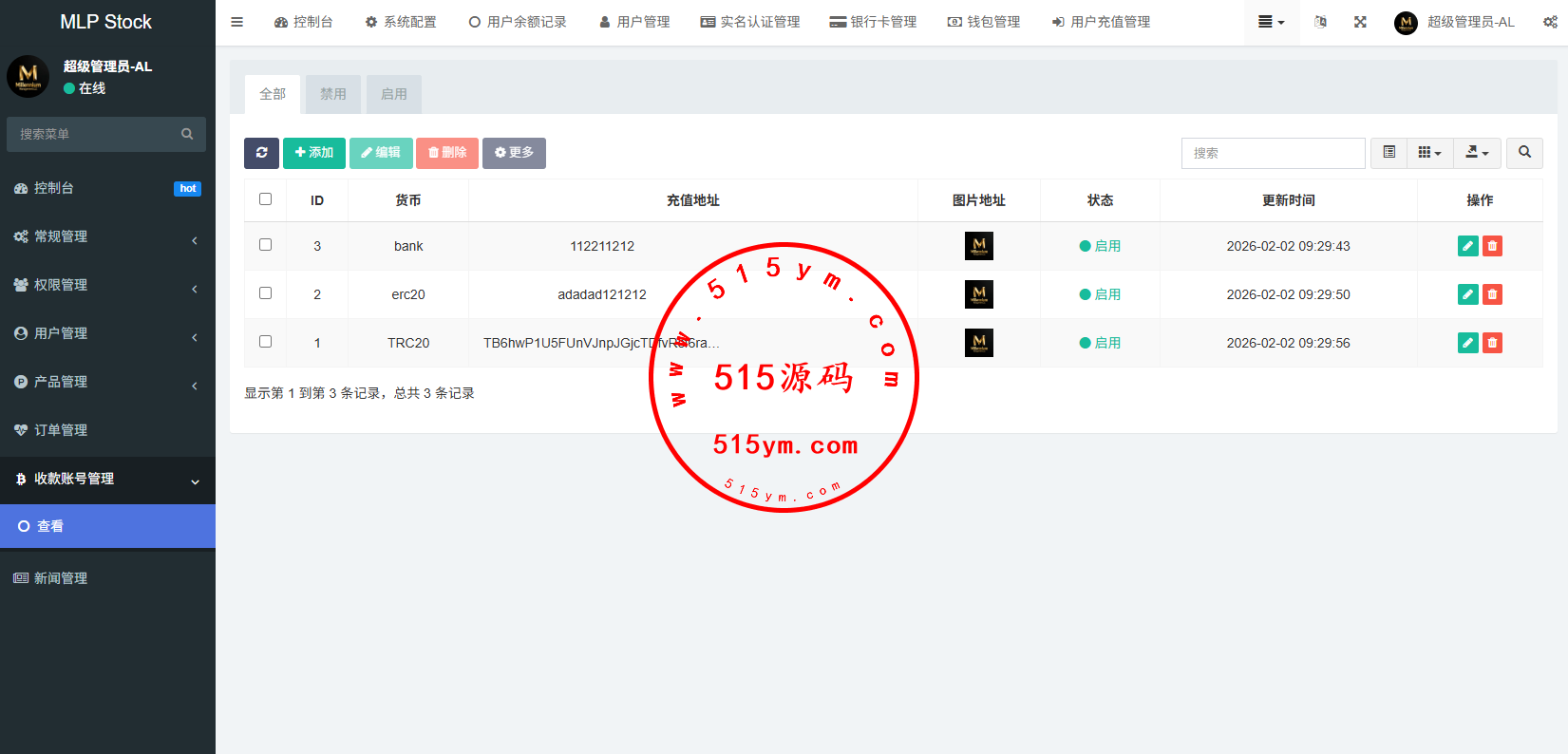Open the 钱包管理 top navigation tab
Viewport: 1568px width, 754px height.
click(984, 22)
